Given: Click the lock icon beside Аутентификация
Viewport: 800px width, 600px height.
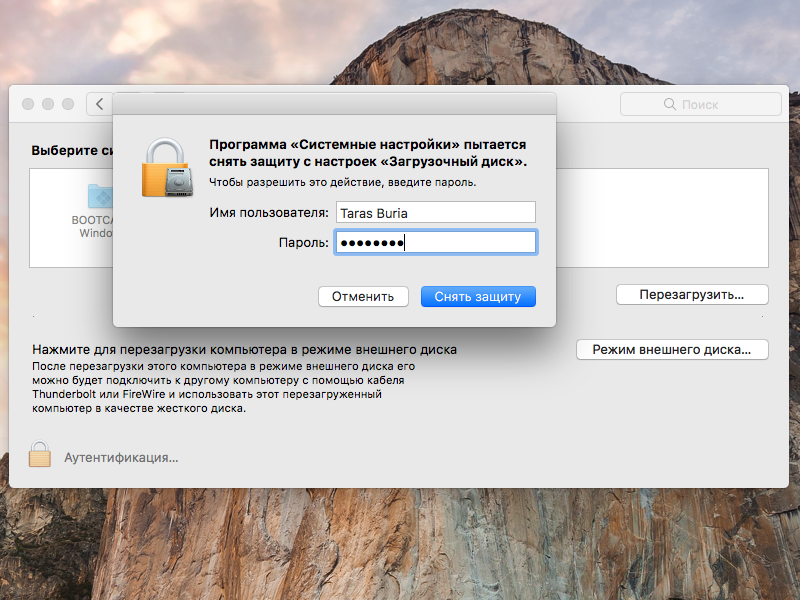Looking at the screenshot, I should click(39, 456).
